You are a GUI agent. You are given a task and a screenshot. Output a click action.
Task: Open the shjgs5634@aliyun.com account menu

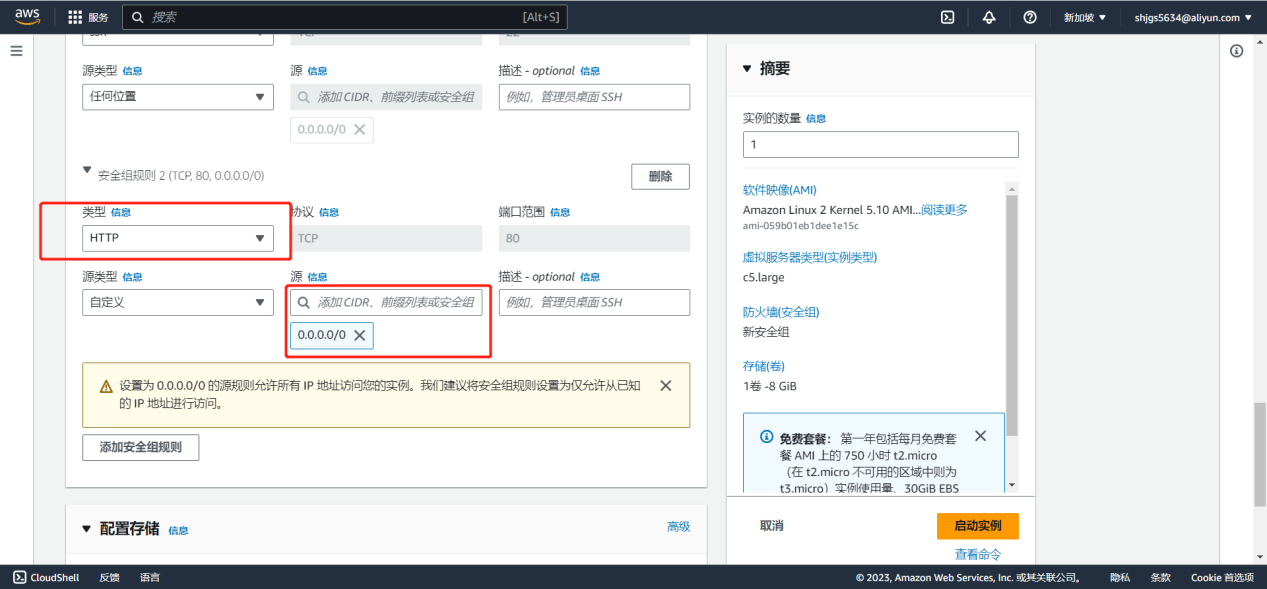click(1190, 16)
